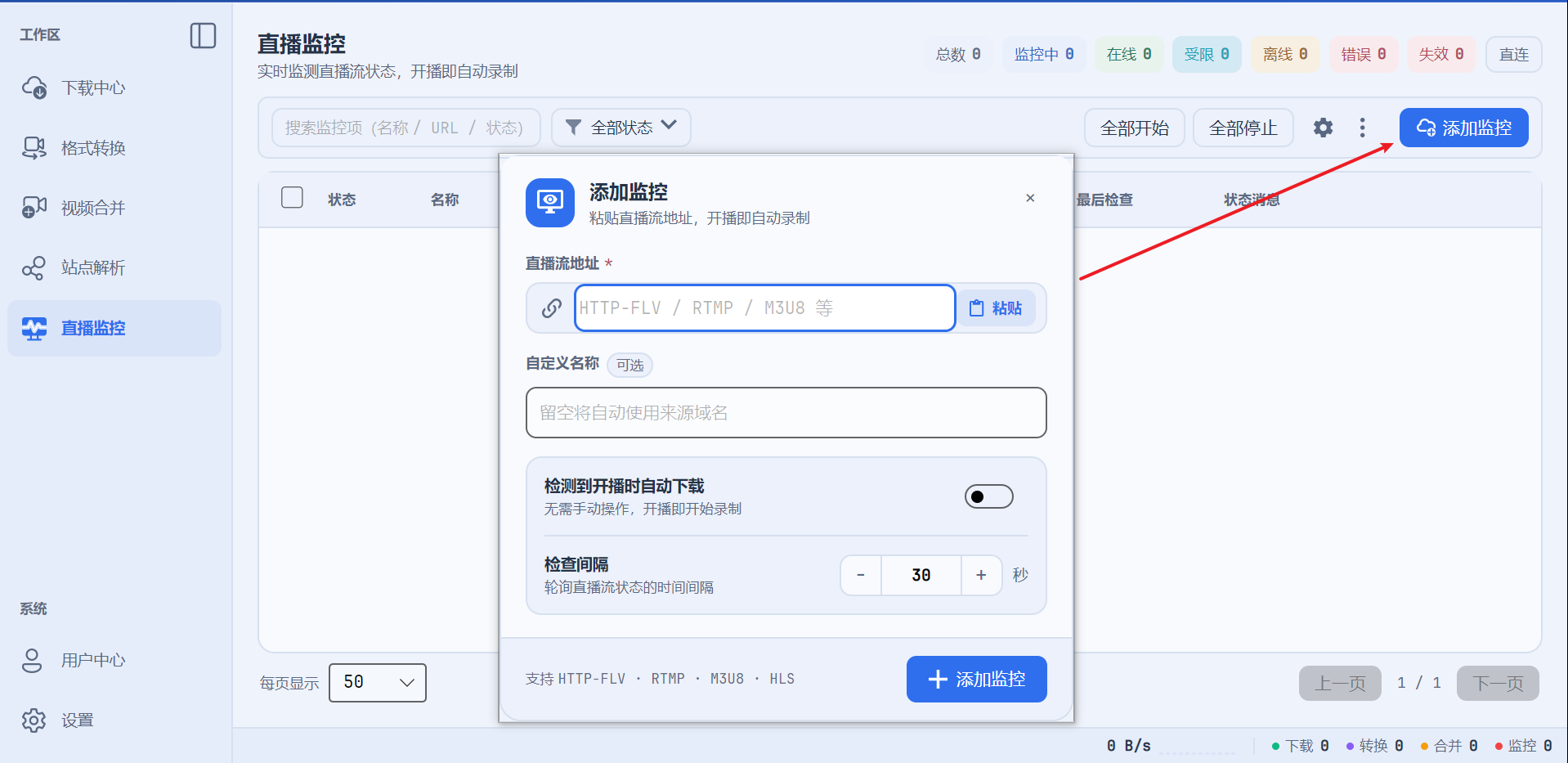
Task: Toggle 检测到开播时自动下载 switch
Action: (988, 496)
